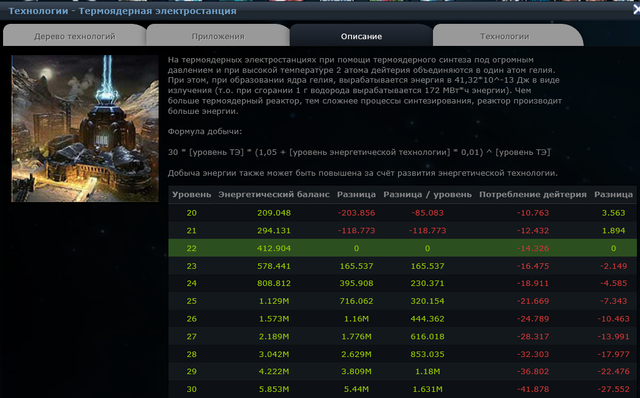Click difference value 395.908
Image resolution: width=640 pixels, height=398 pixels.
click(356, 283)
